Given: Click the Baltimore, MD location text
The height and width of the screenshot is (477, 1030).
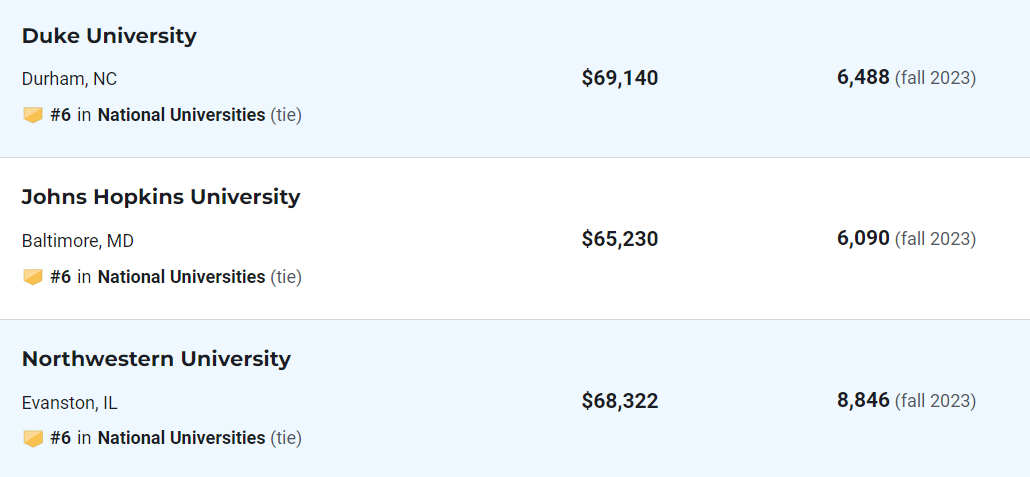Looking at the screenshot, I should [78, 241].
